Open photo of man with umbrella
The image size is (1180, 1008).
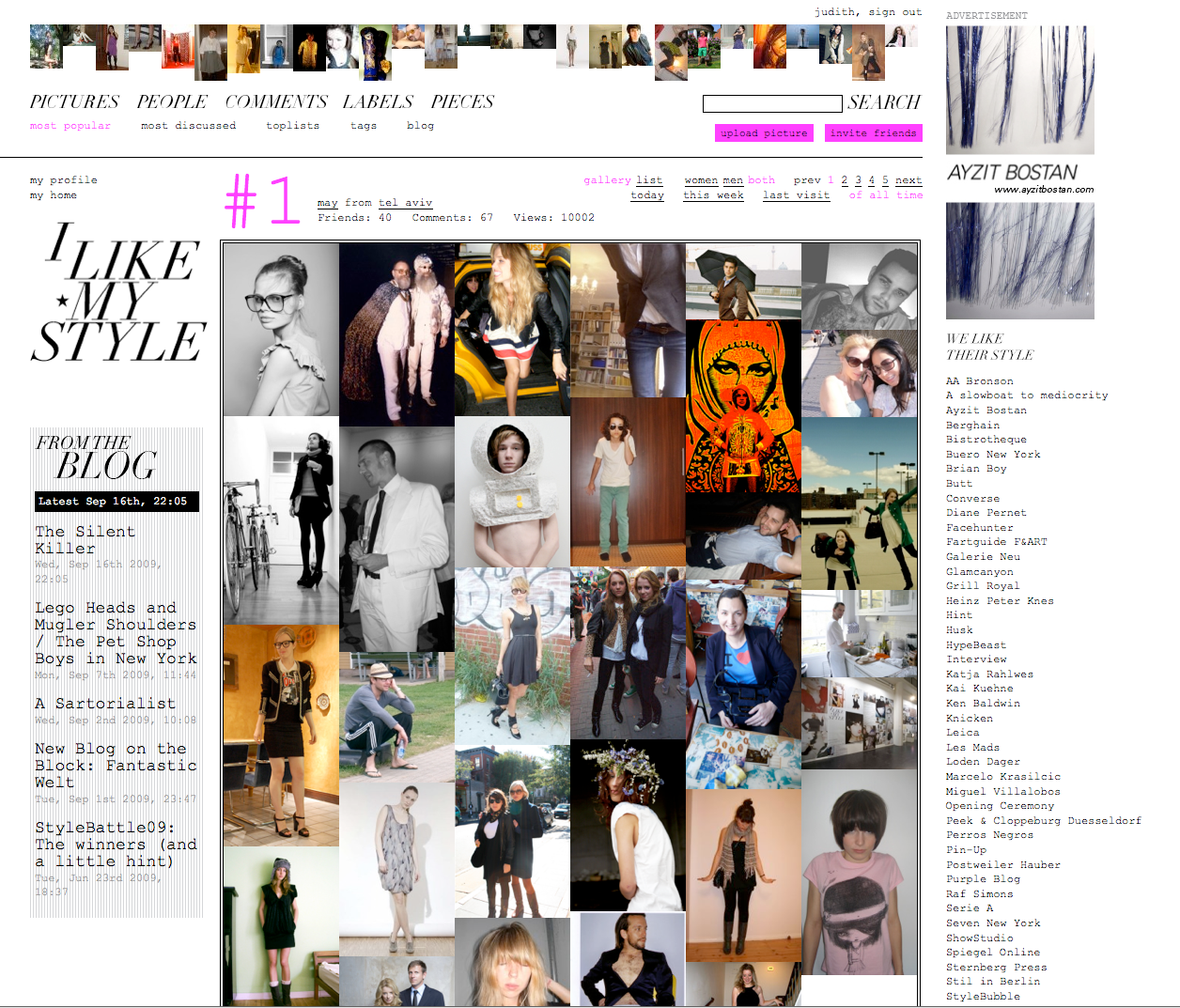[743, 282]
